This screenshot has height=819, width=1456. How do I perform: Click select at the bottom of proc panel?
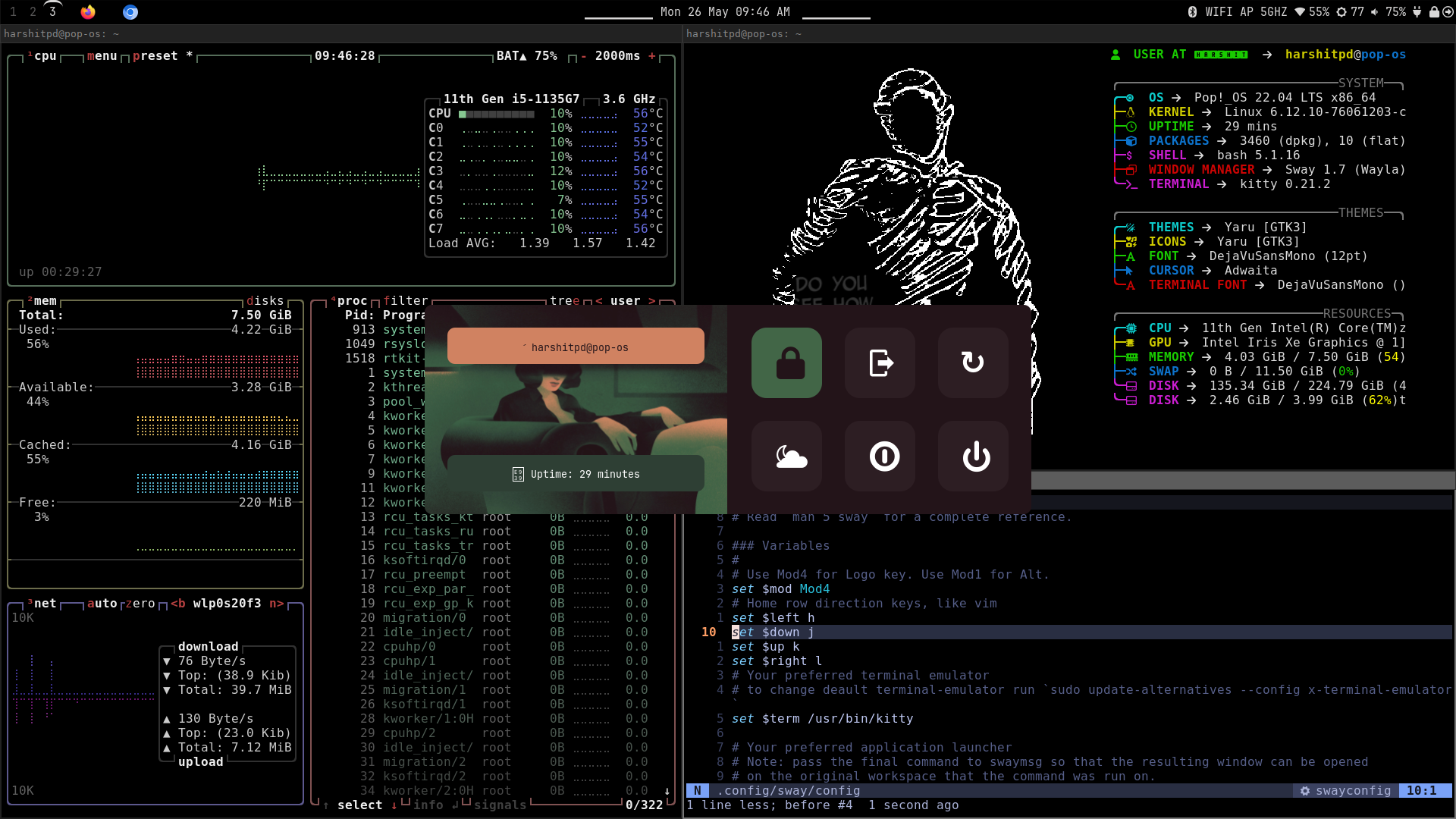coord(359,805)
